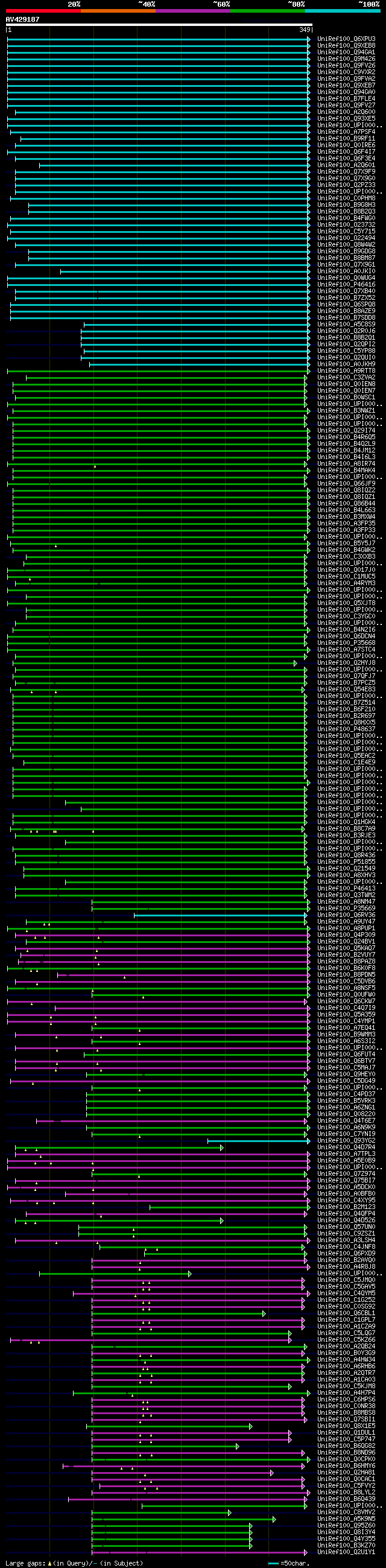Select the UniRef100_B7SDD8 label
The height and width of the screenshot is (1568, 386).
[346, 318]
